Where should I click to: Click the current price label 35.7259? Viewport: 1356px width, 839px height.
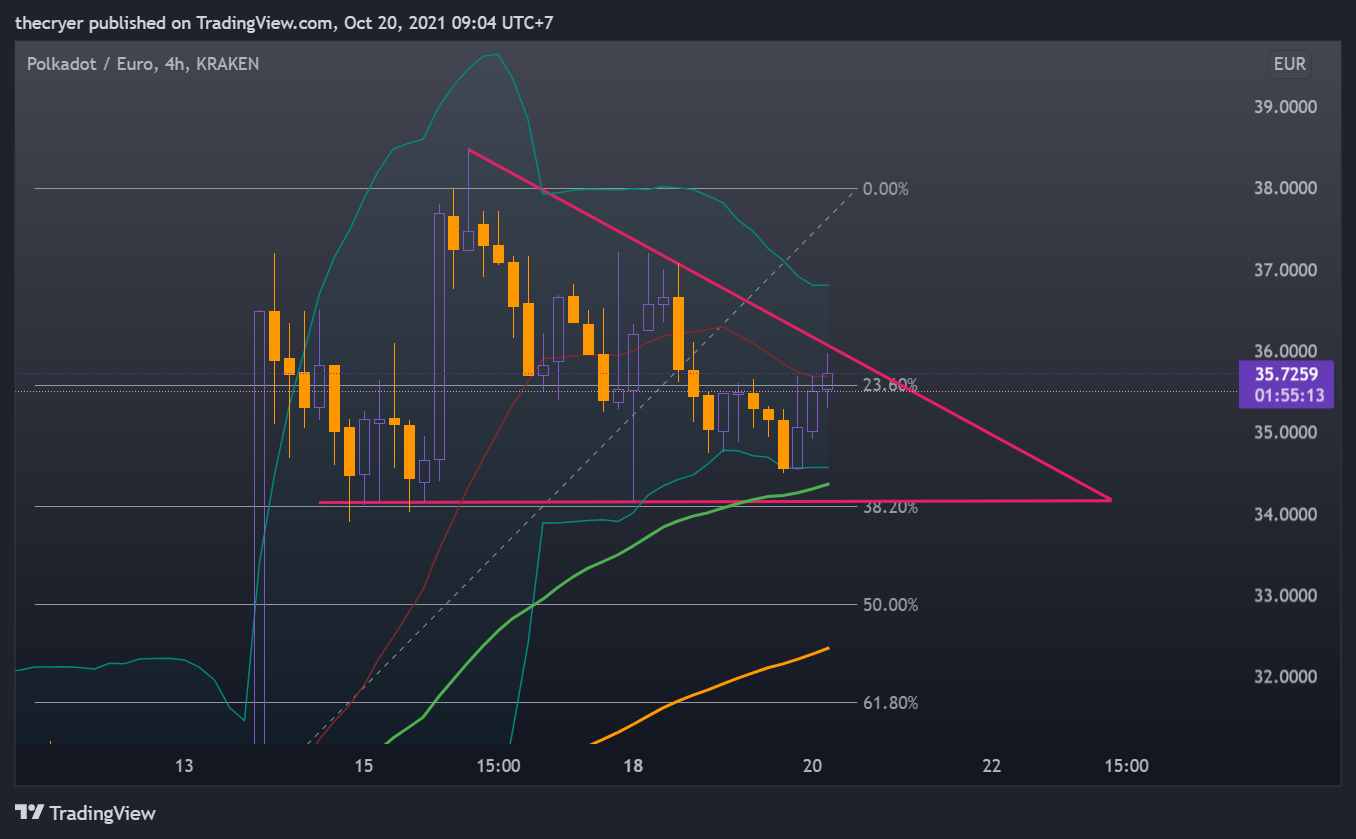1287,374
